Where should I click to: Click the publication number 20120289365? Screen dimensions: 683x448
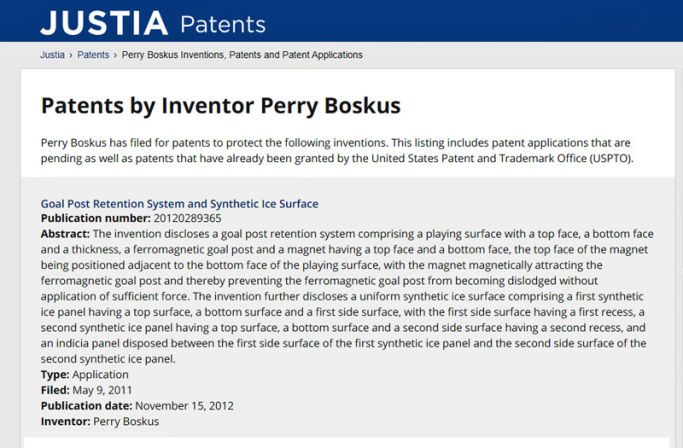coord(187,218)
